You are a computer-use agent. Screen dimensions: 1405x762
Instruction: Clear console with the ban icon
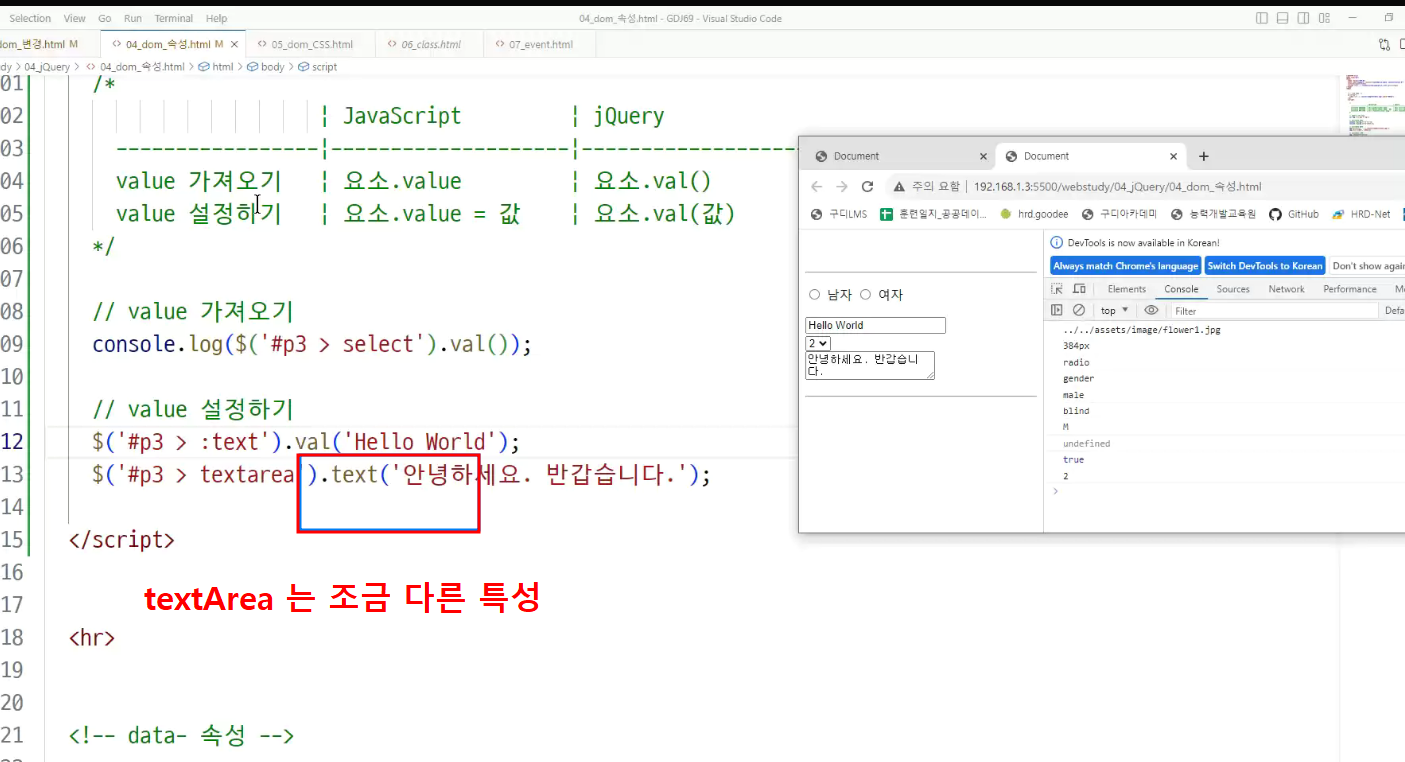1079,310
